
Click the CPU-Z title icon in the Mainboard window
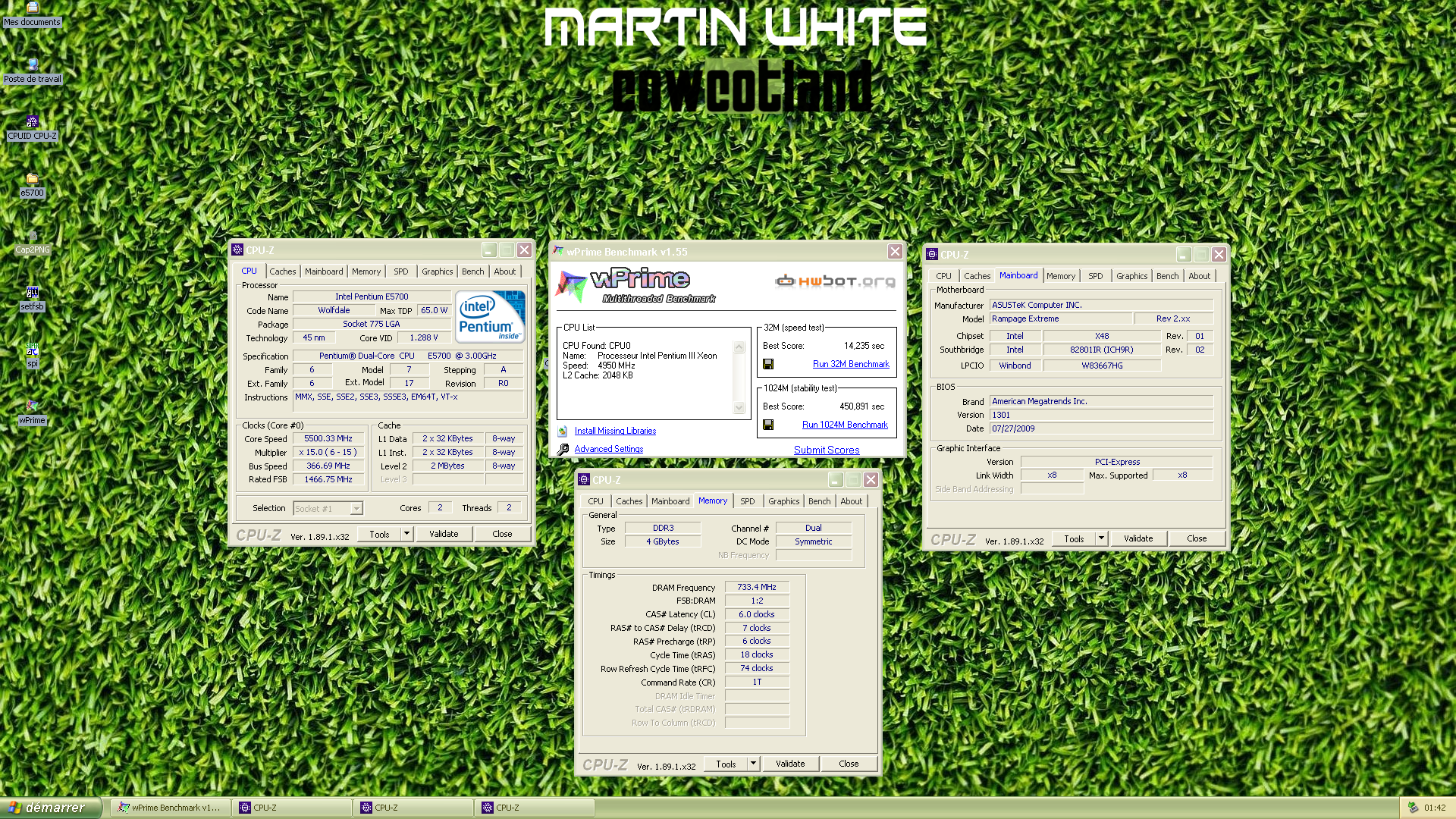pyautogui.click(x=932, y=255)
